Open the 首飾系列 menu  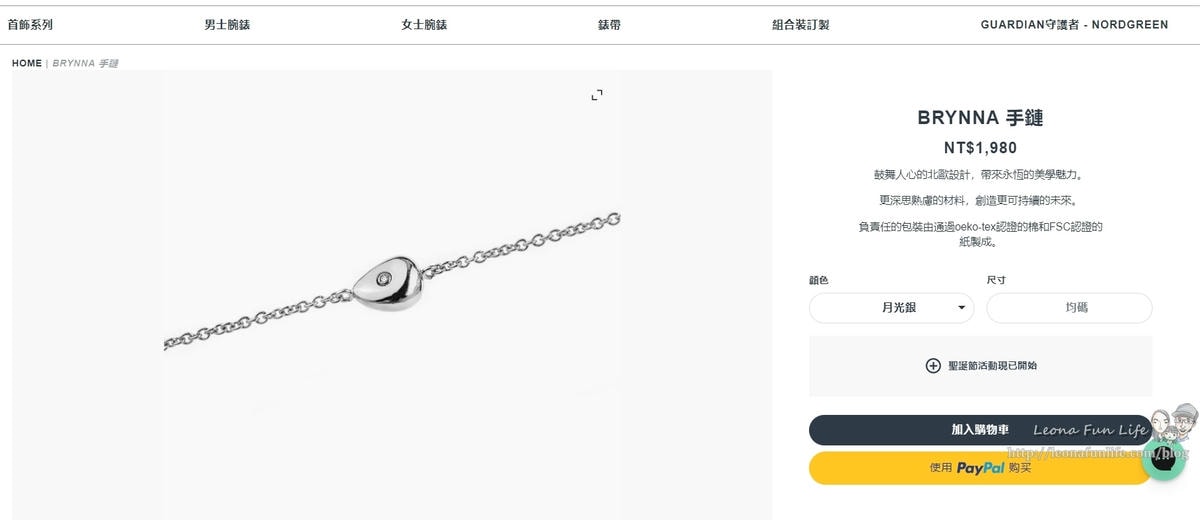tap(30, 25)
